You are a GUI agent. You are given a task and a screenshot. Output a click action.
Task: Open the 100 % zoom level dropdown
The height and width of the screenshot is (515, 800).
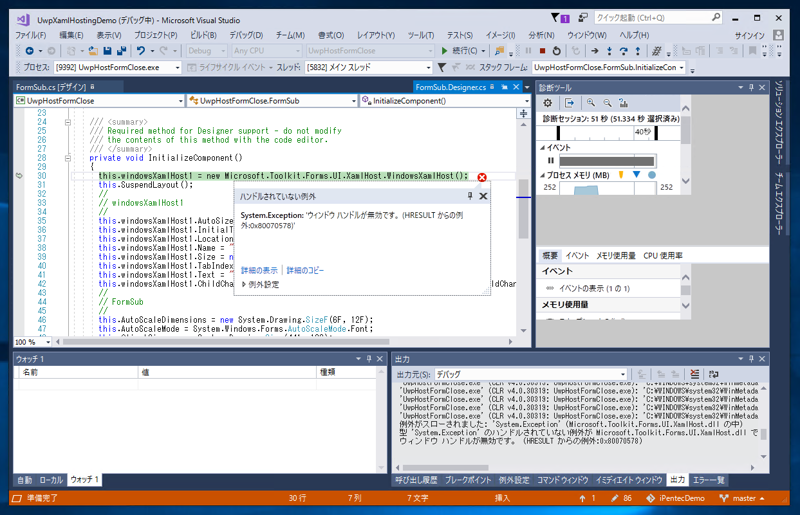(33, 342)
